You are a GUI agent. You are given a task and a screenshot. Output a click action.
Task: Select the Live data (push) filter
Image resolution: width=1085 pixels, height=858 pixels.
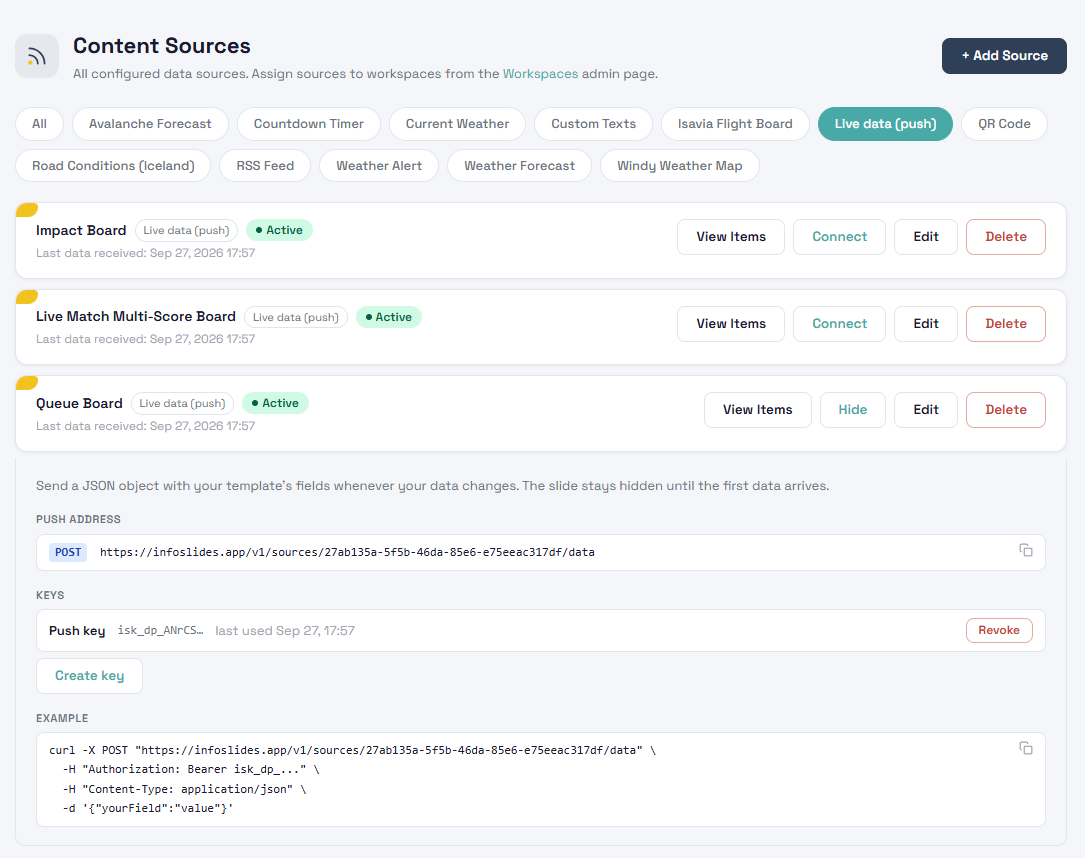click(x=885, y=124)
